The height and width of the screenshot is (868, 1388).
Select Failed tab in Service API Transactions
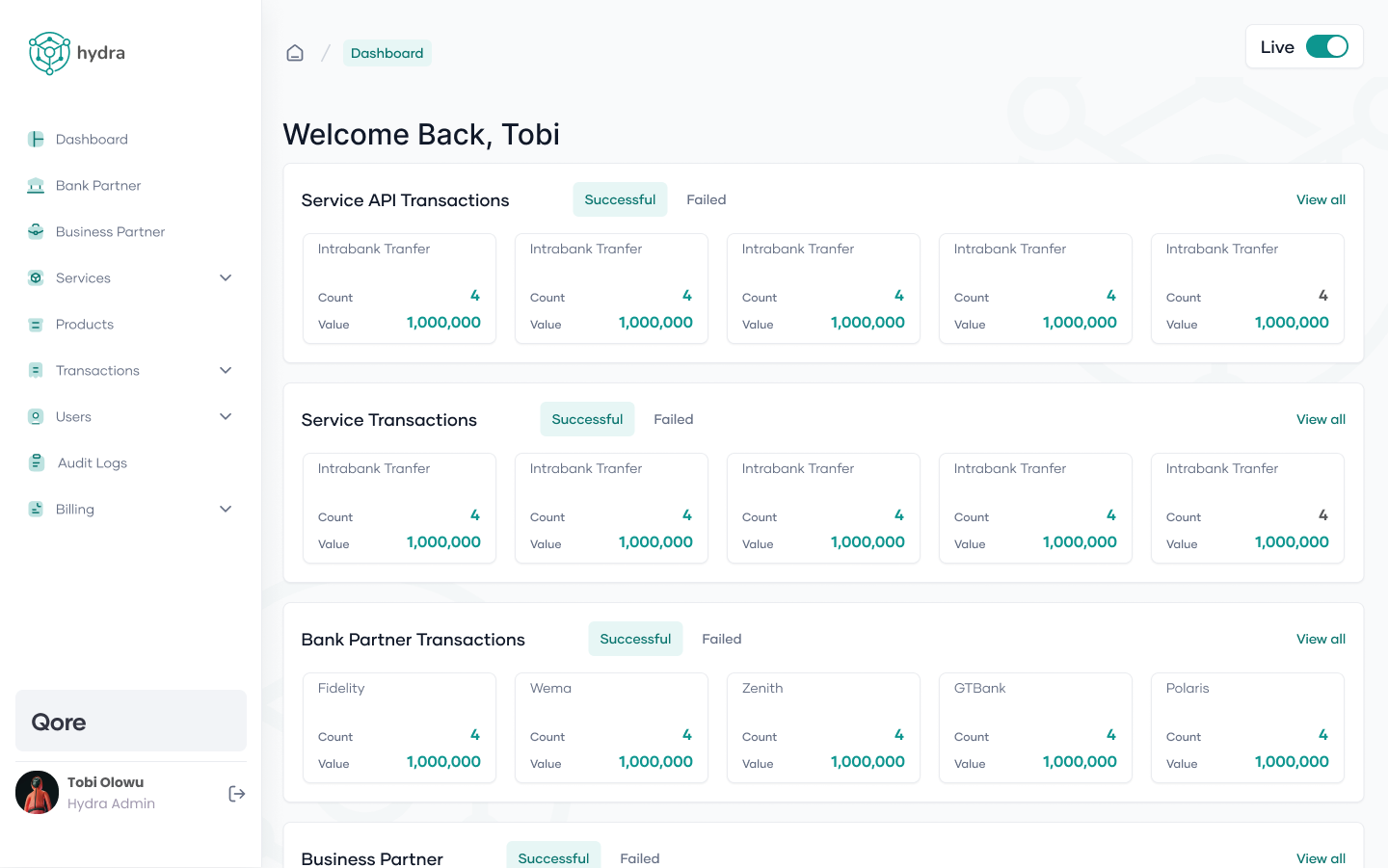[x=707, y=199]
